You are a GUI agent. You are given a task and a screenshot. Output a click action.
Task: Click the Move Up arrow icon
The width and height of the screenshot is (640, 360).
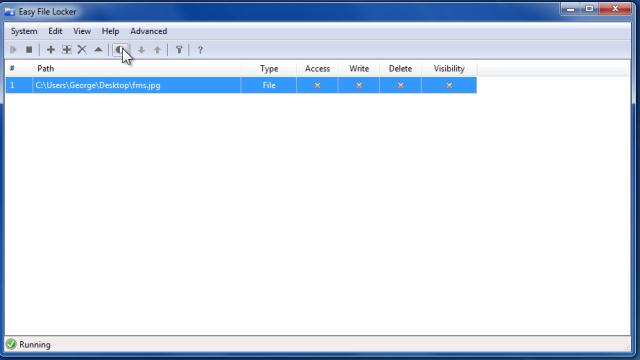click(x=157, y=50)
